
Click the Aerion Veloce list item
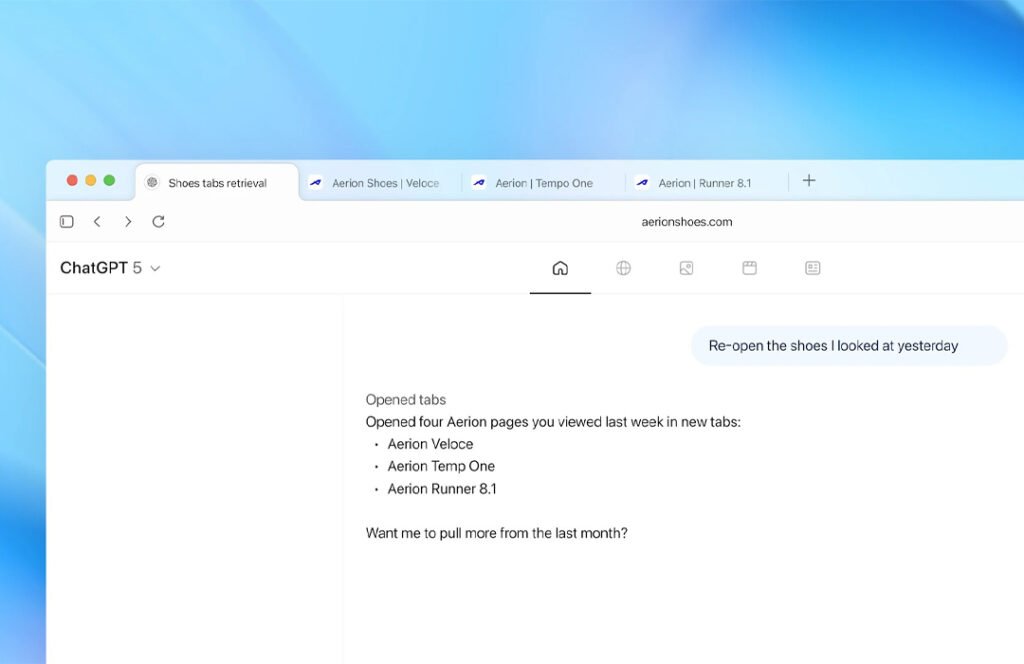tap(430, 444)
